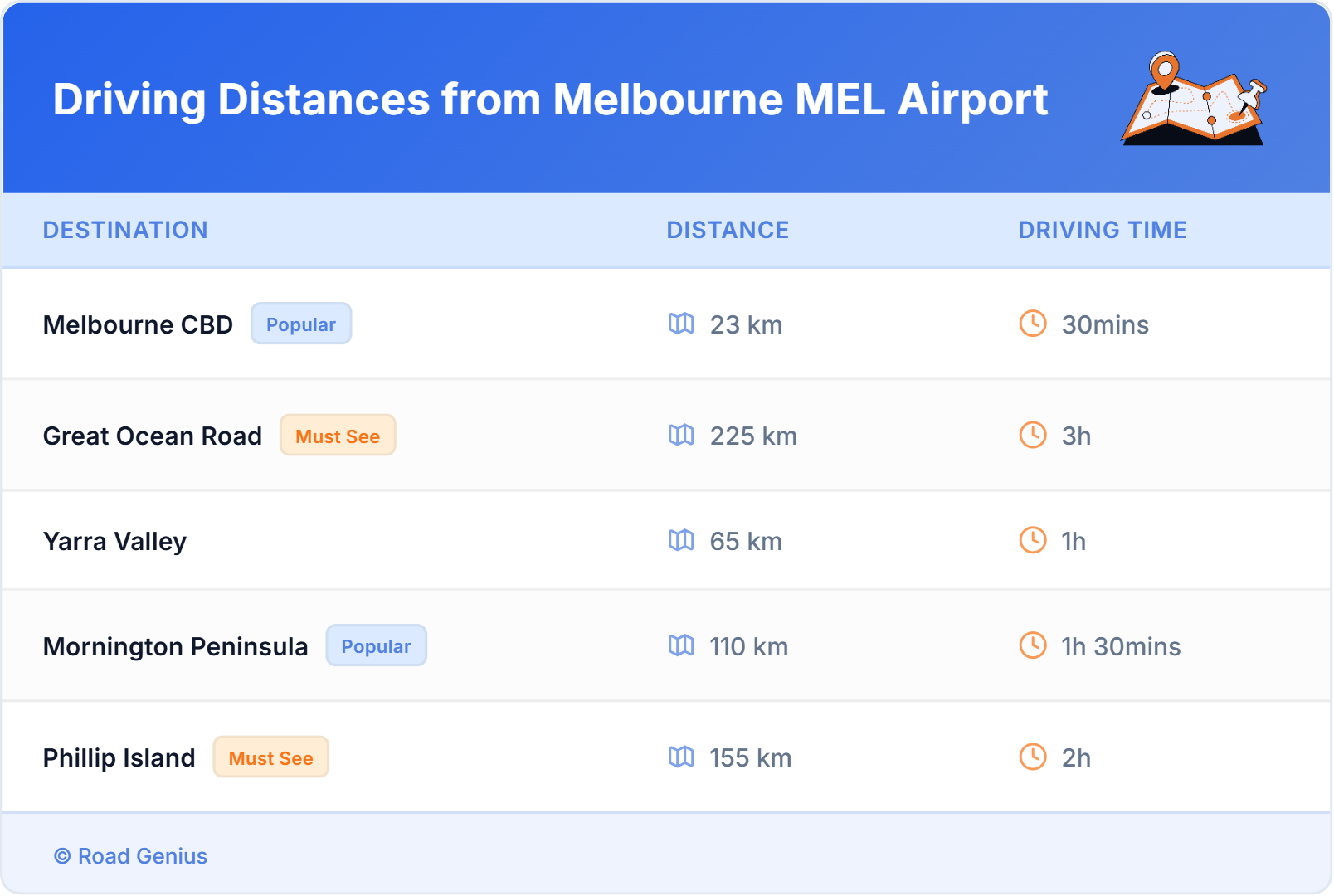Click the clock icon beside 3h
1334x896 pixels.
(1033, 435)
